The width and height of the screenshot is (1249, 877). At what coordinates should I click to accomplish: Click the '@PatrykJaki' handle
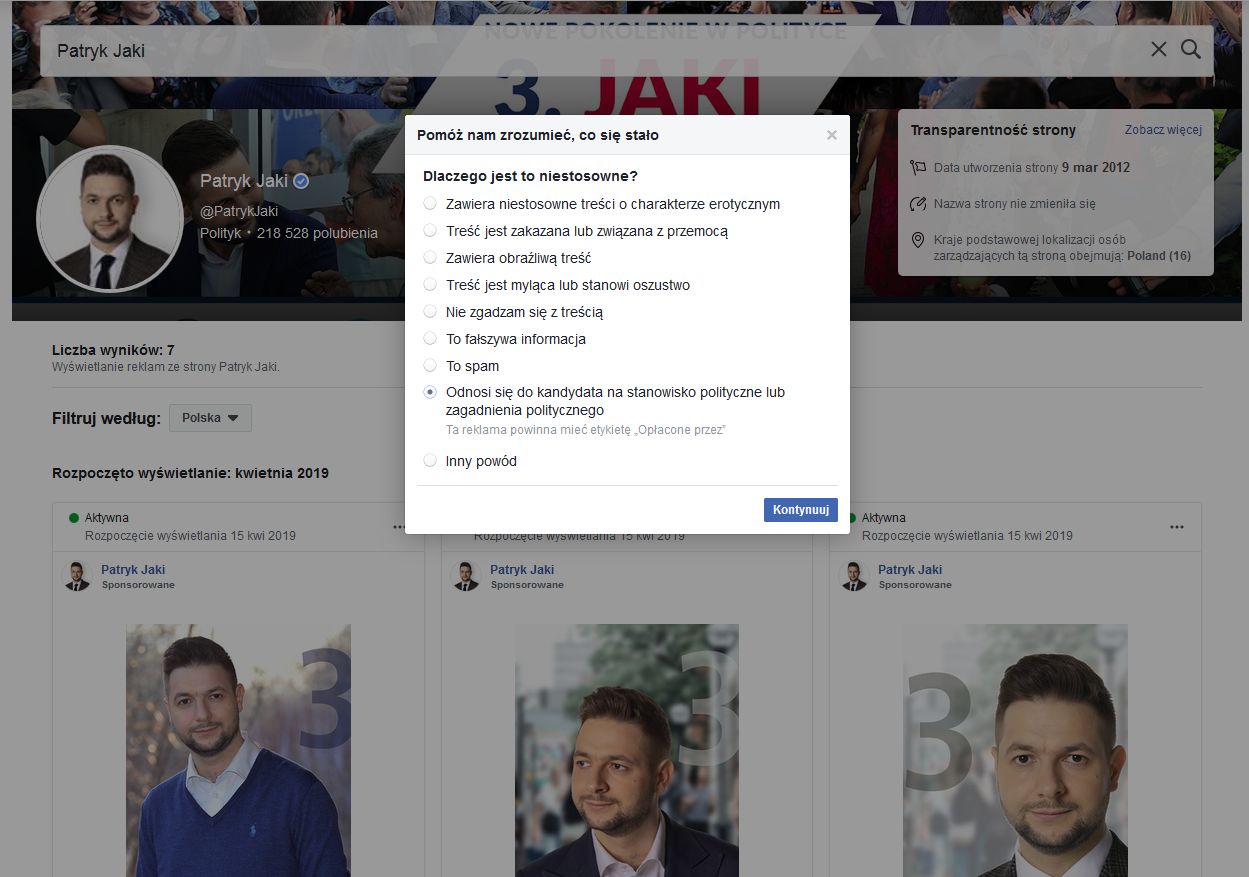tap(239, 211)
